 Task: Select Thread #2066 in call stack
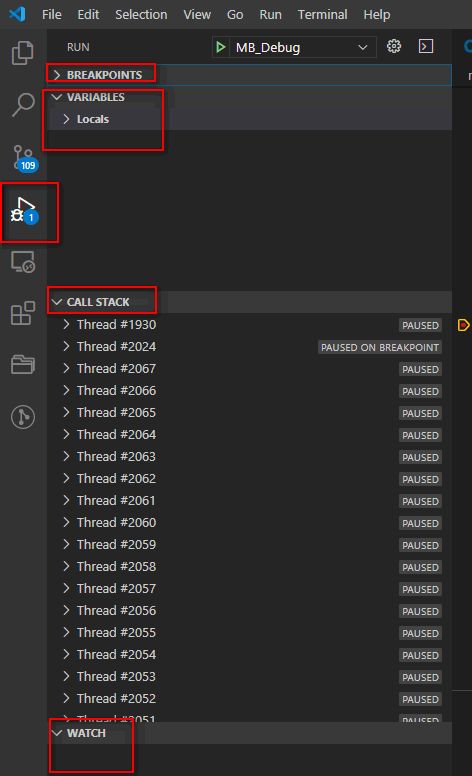click(x=249, y=390)
